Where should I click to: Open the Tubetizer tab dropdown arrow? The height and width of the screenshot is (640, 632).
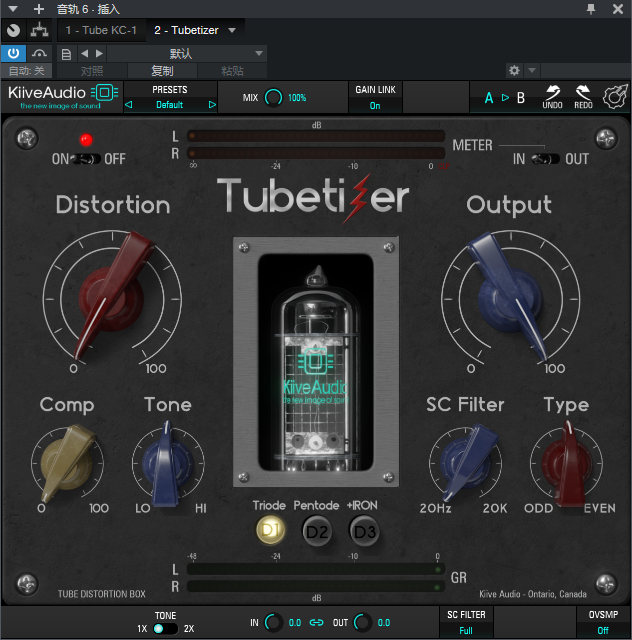click(x=232, y=30)
